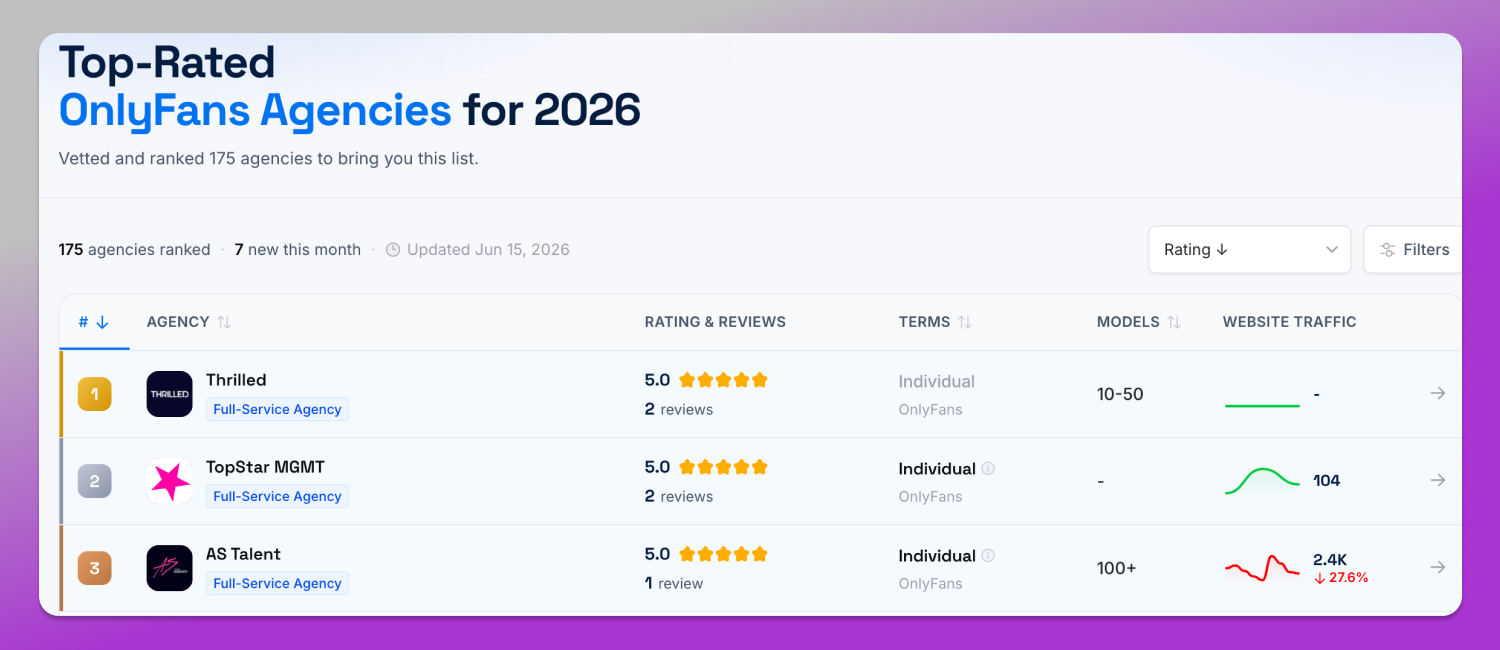The image size is (1500, 650).
Task: Click Thrilled's 2 reviews text
Action: pos(679,409)
